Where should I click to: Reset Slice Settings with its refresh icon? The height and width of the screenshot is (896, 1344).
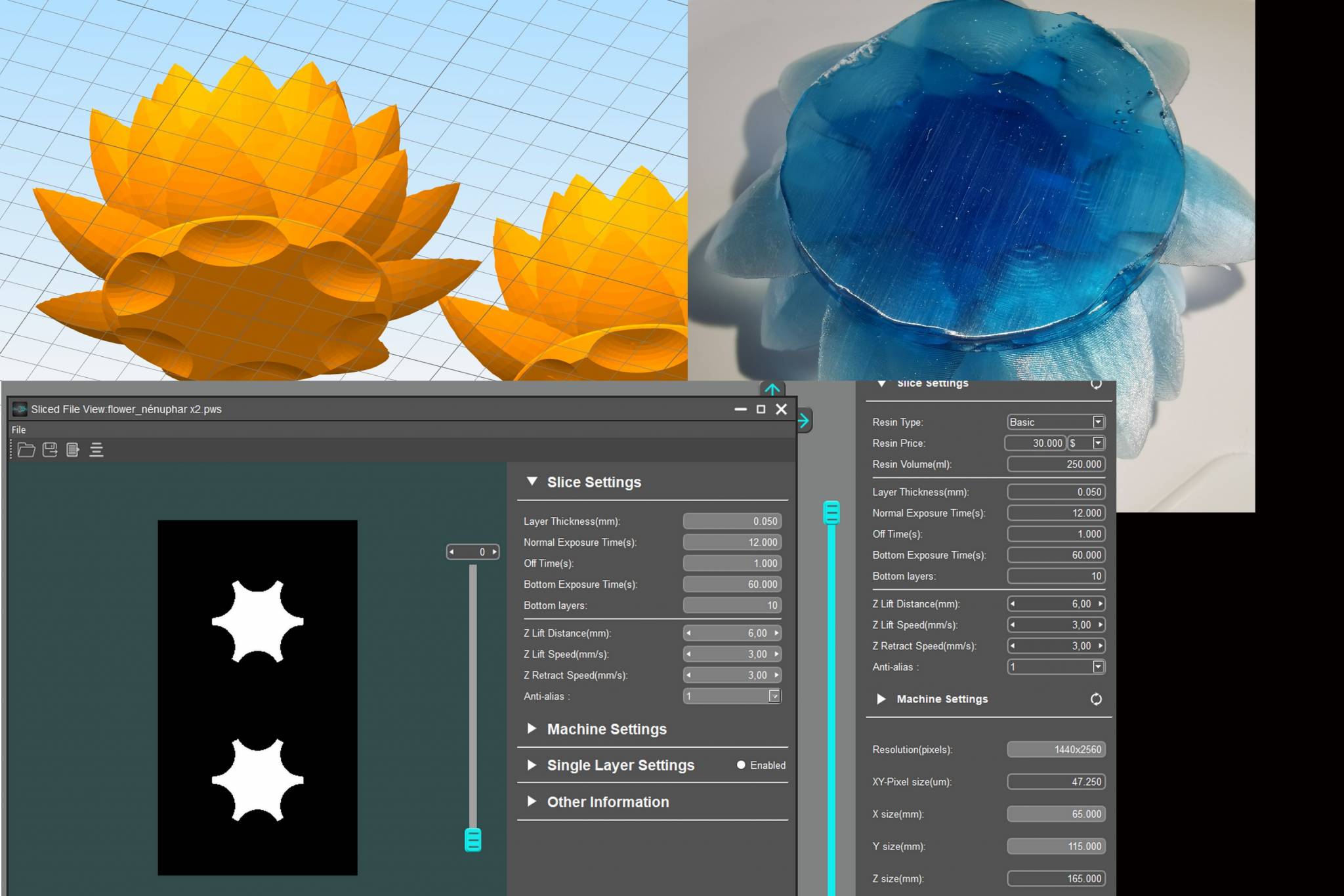pos(1096,384)
